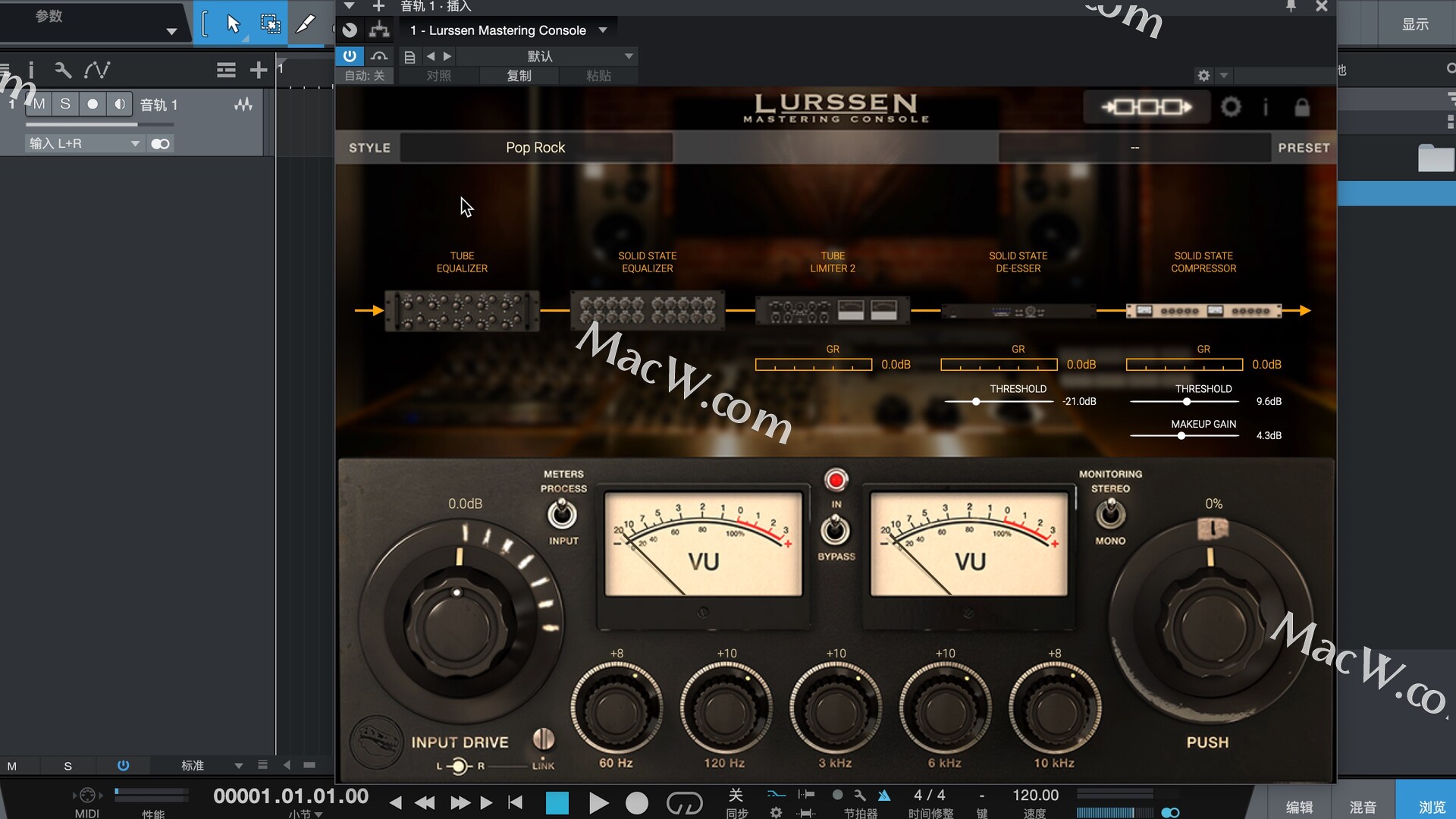Mute track 音轨 1
The width and height of the screenshot is (1456, 819).
39,104
